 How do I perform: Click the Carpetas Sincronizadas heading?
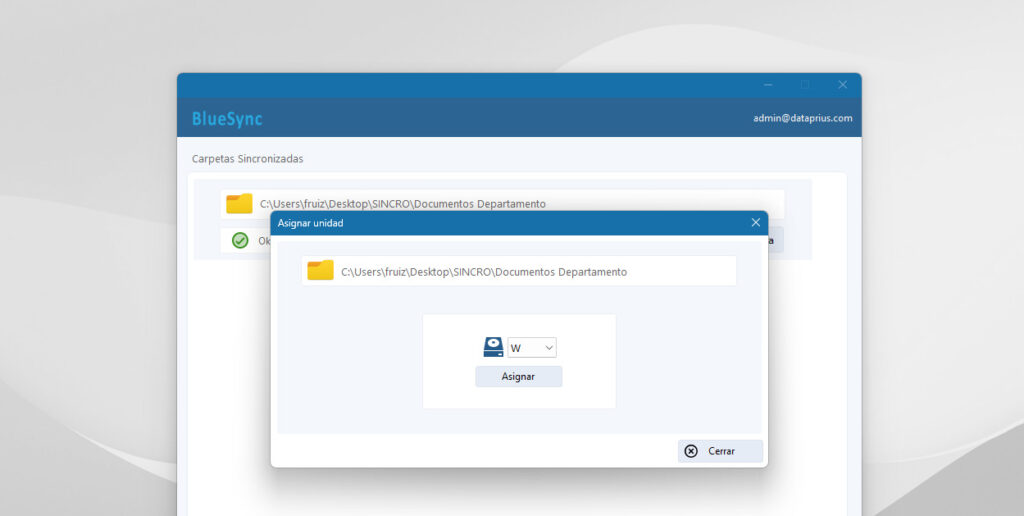pyautogui.click(x=248, y=159)
